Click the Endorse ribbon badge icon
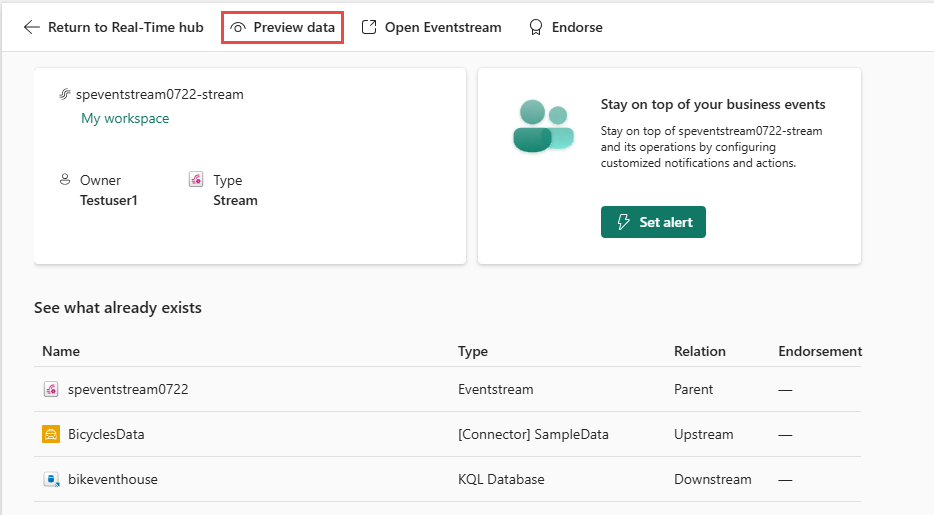Screen dimensions: 934x515 536,27
